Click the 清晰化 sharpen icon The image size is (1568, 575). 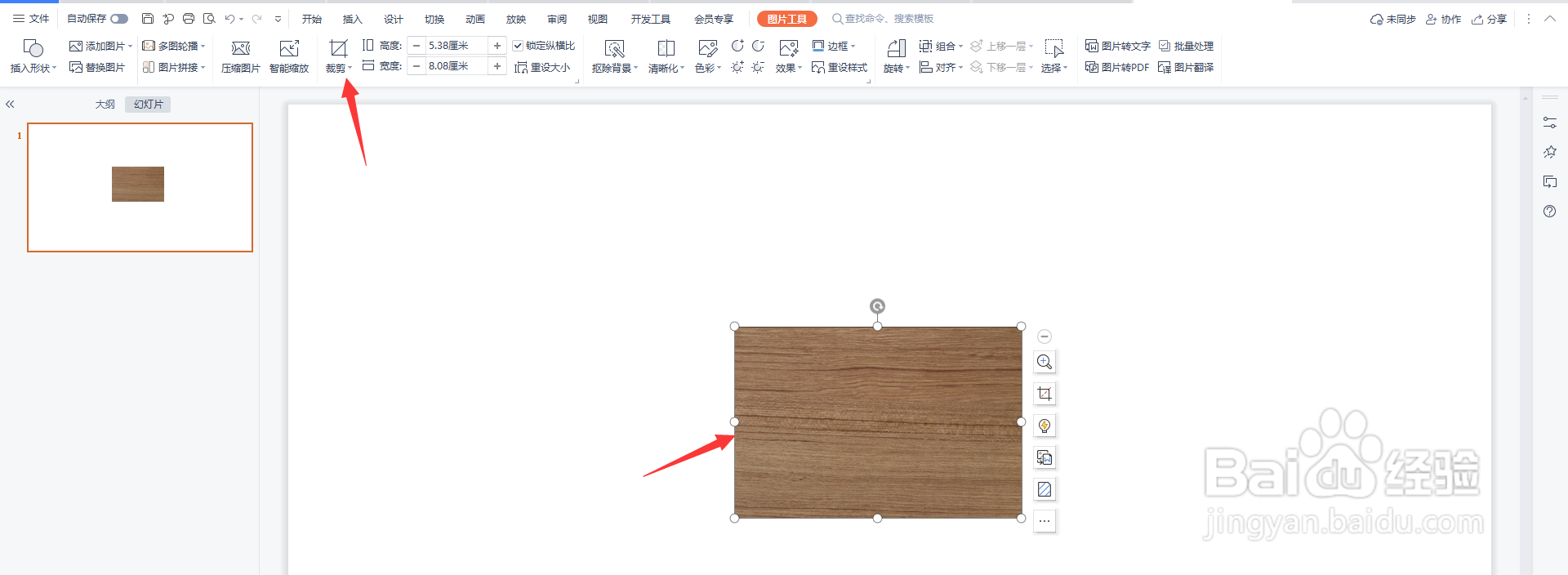coord(666,49)
